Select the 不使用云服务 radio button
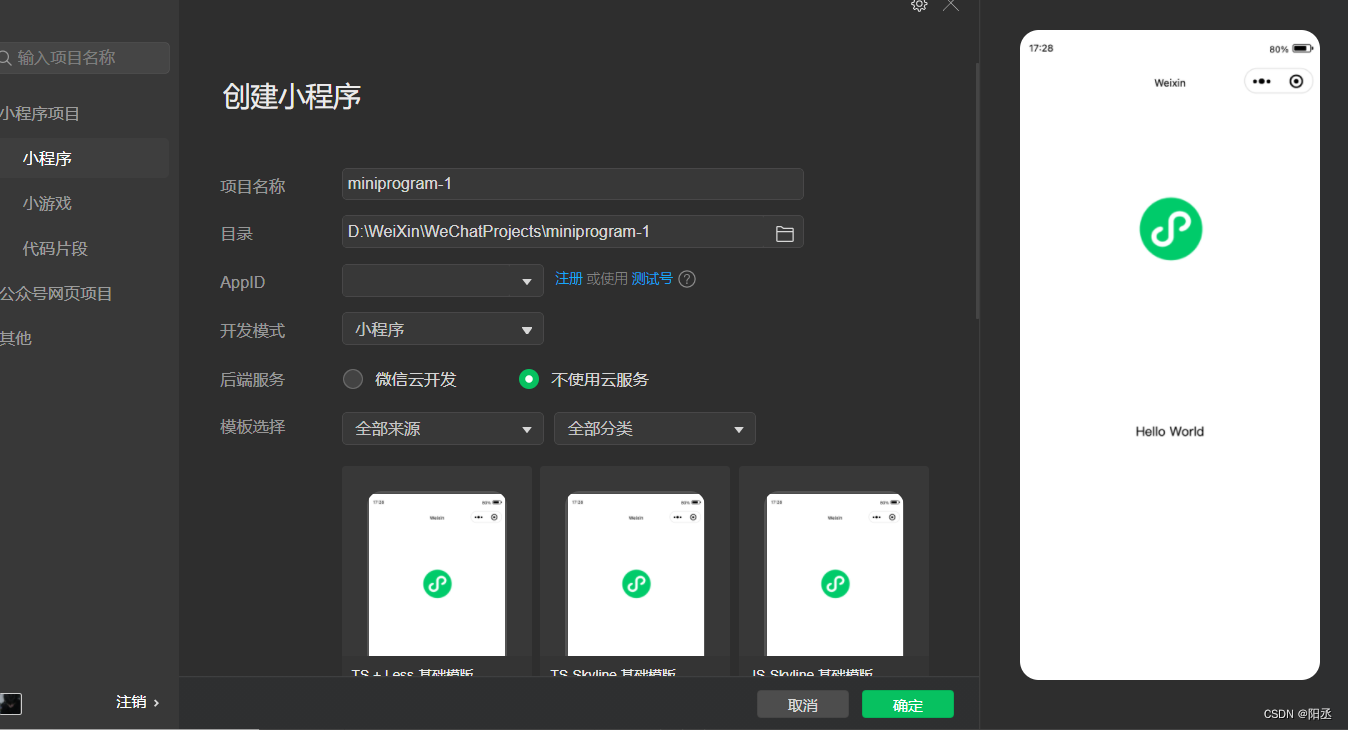The height and width of the screenshot is (730, 1348). 529,379
